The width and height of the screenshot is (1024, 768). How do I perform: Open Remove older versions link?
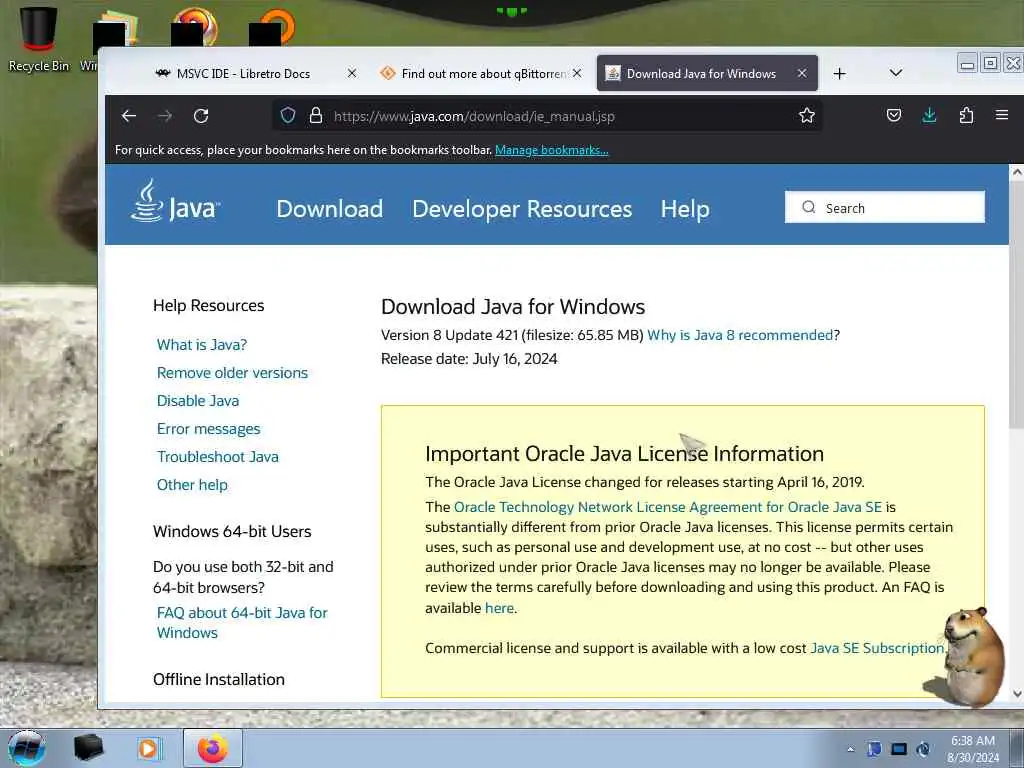(232, 373)
